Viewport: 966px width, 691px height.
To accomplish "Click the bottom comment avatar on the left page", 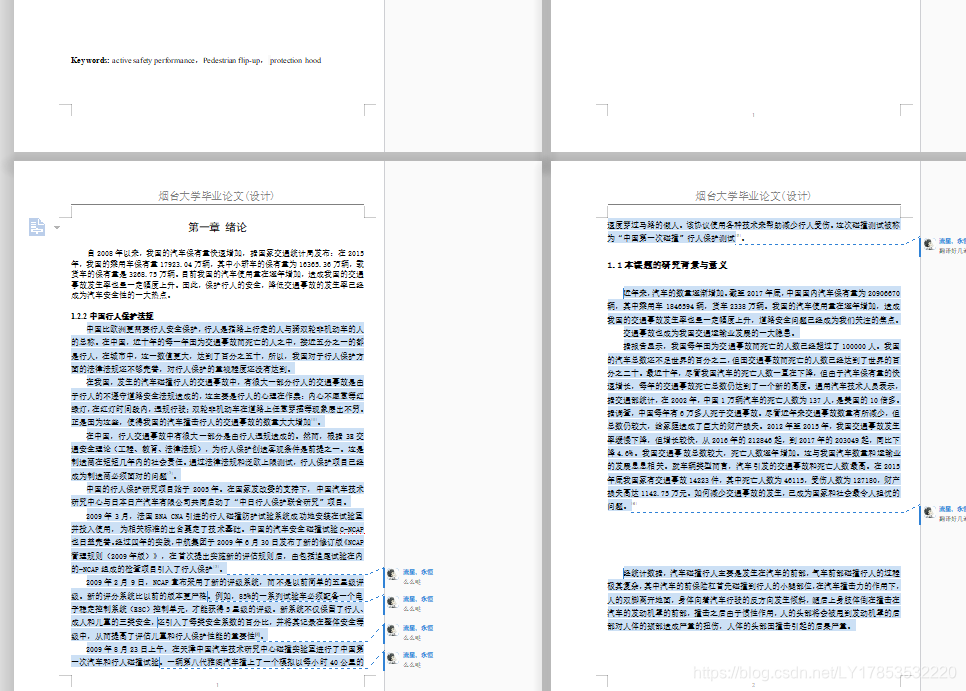I will pos(392,658).
